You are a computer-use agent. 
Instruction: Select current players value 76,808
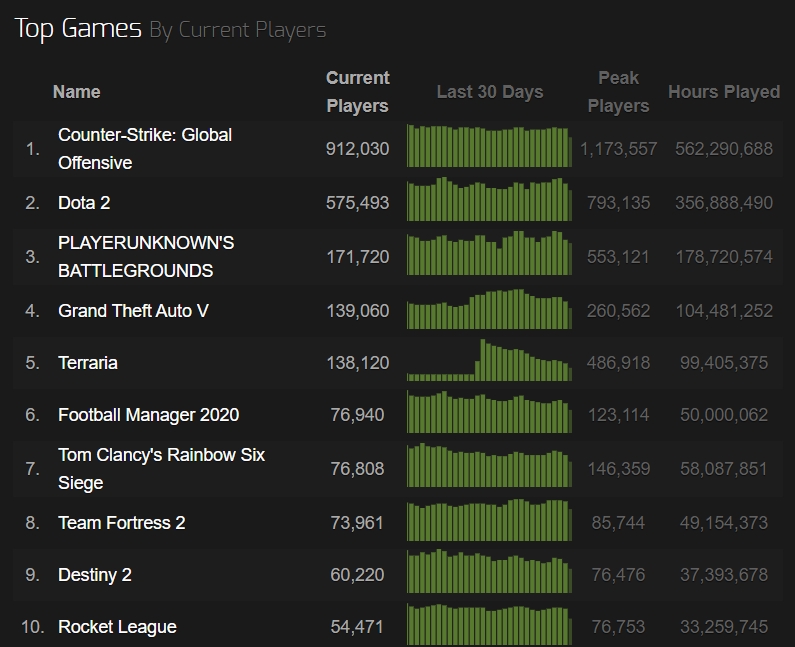pyautogui.click(x=357, y=469)
